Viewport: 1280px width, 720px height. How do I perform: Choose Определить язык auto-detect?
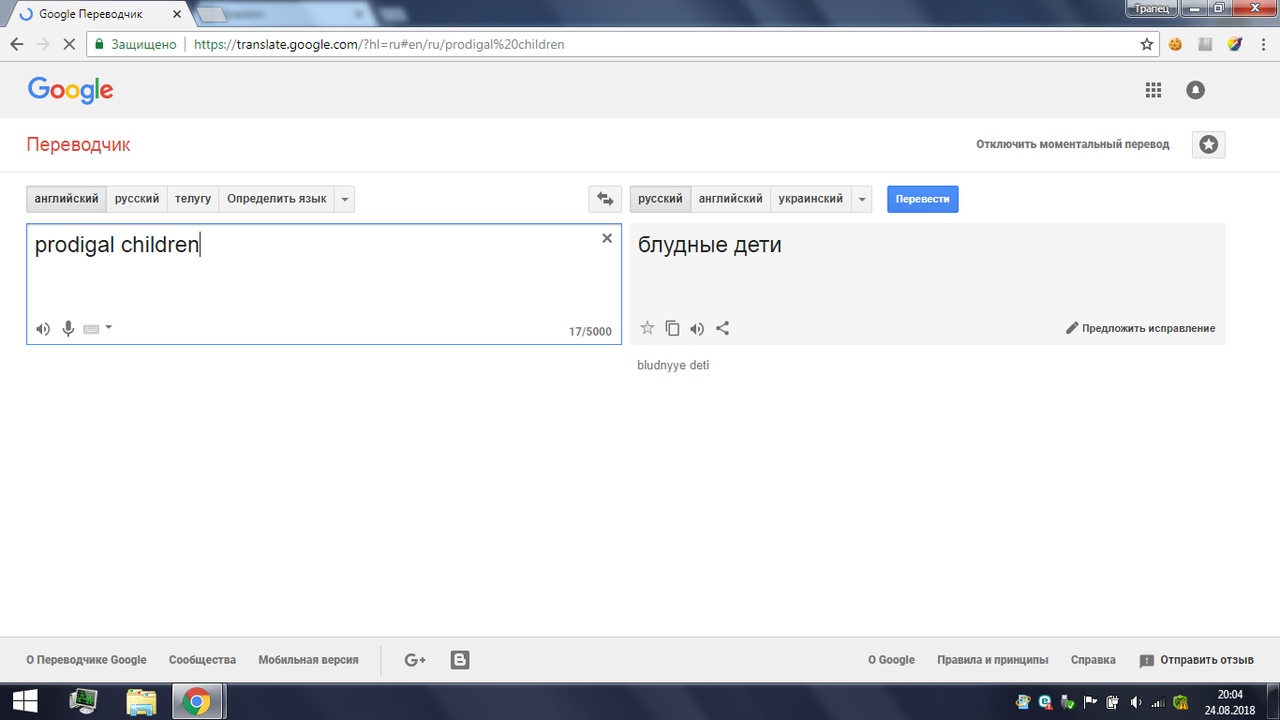276,199
